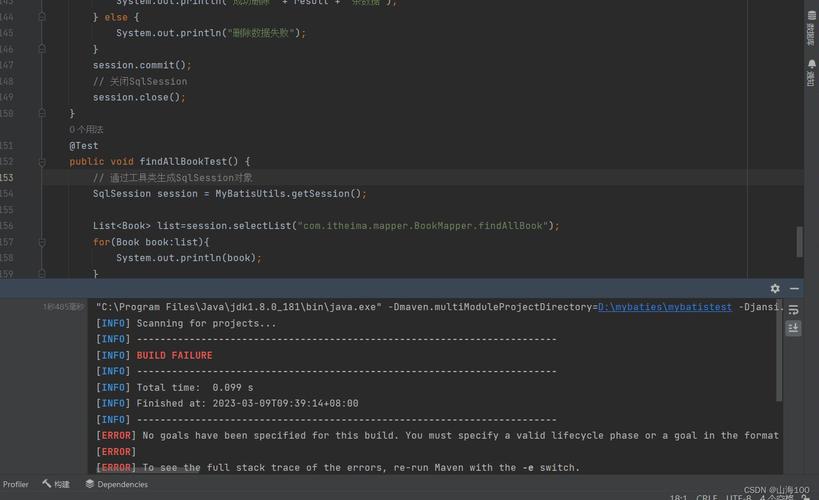This screenshot has width=819, height=500.
Task: Change UTF-8 file encoding in status bar
Action: tap(739, 497)
